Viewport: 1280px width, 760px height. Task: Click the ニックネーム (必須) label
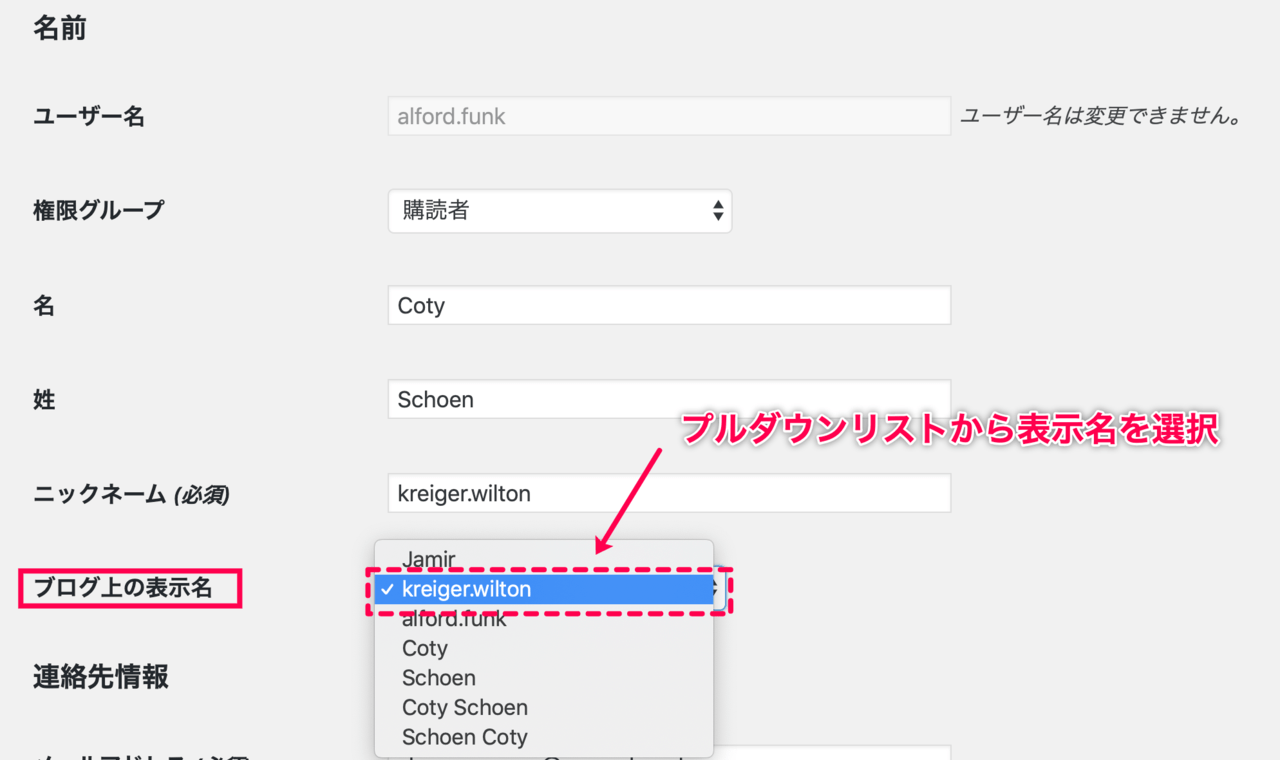point(132,494)
